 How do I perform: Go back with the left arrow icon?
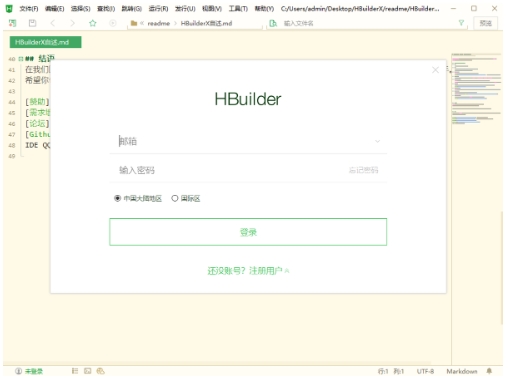coord(53,23)
